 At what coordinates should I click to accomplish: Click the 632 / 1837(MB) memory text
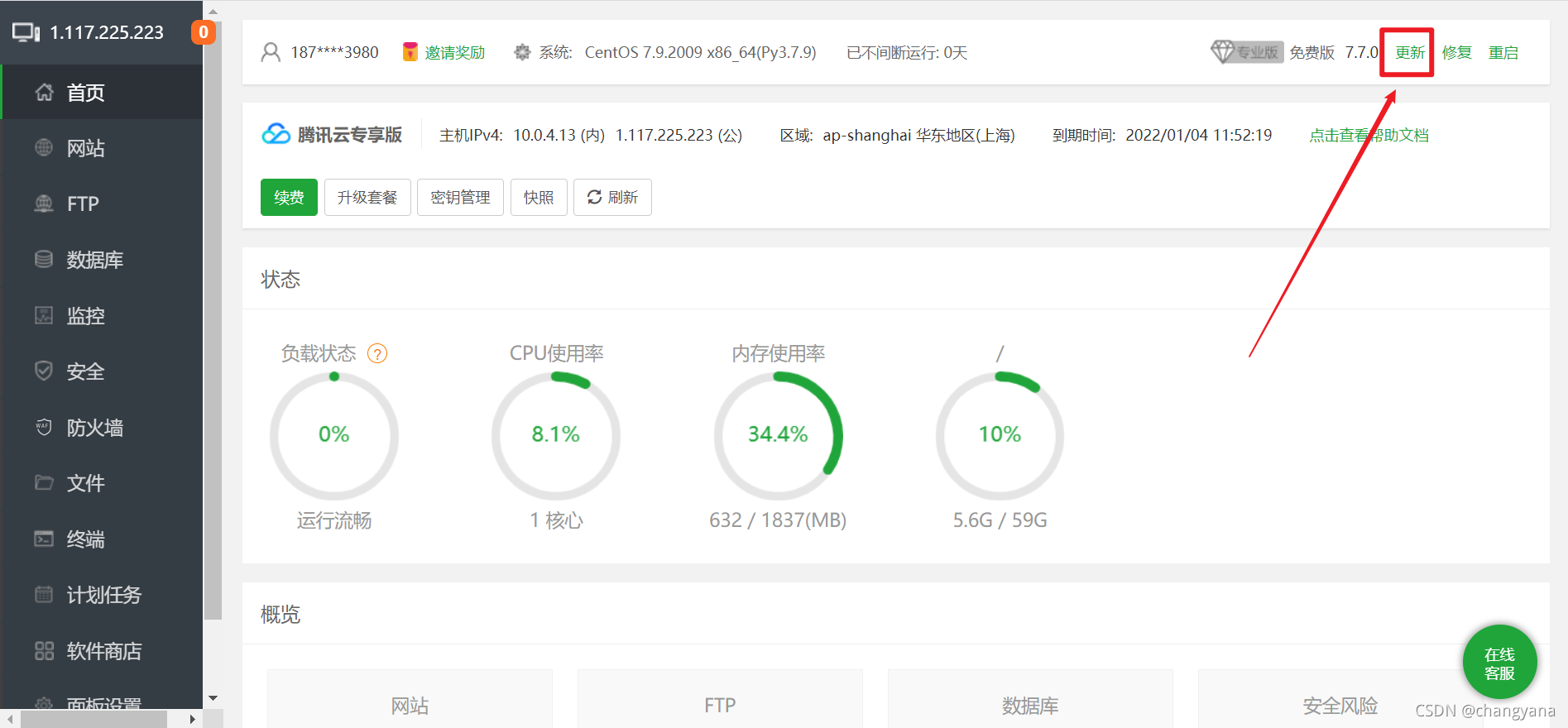[778, 520]
